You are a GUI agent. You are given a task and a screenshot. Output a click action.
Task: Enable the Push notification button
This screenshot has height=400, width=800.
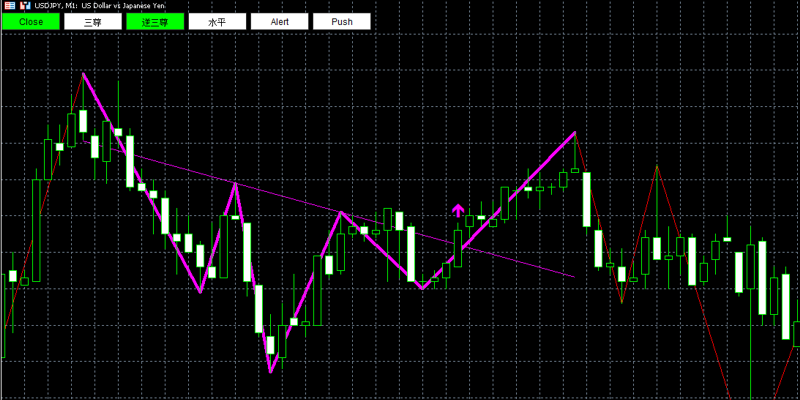coord(342,21)
